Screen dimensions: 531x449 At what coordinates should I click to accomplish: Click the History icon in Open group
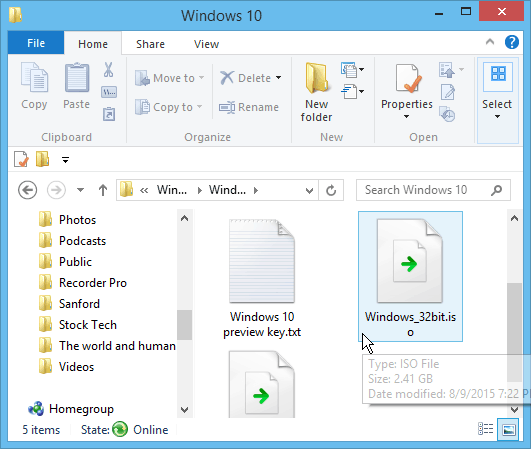tap(447, 114)
